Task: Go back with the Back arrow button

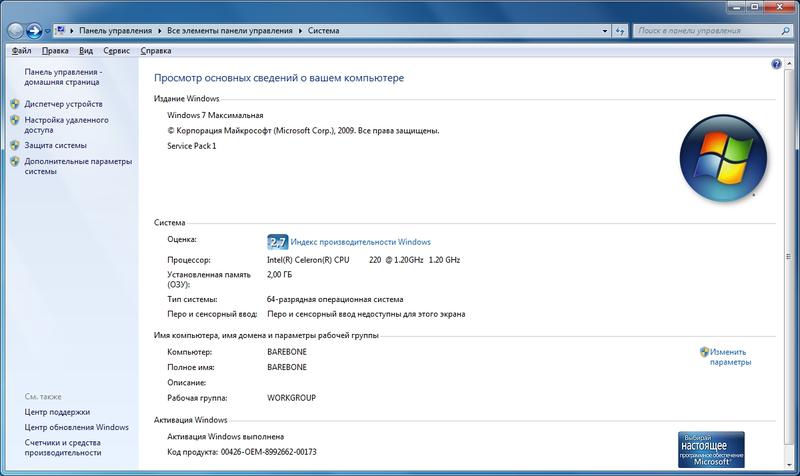Action: click(15, 31)
